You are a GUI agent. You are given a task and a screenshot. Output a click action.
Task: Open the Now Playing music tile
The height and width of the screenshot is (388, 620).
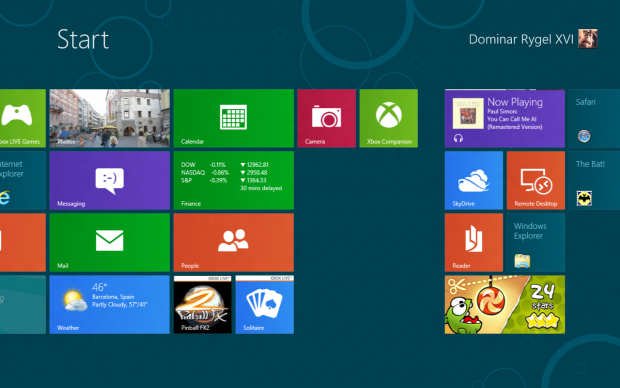click(x=505, y=118)
